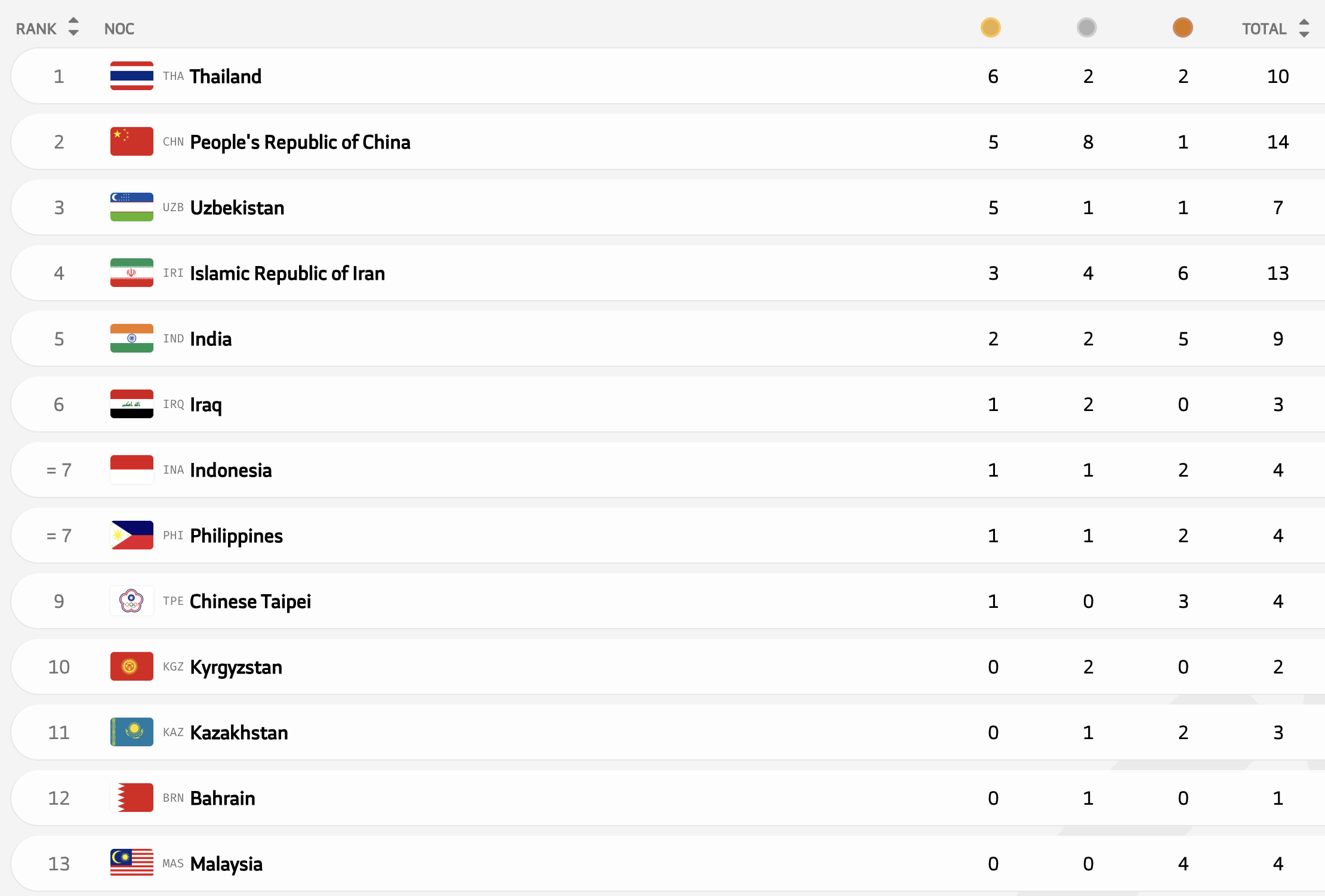Open People's Republic of China entry
The width and height of the screenshot is (1325, 896).
pos(300,142)
